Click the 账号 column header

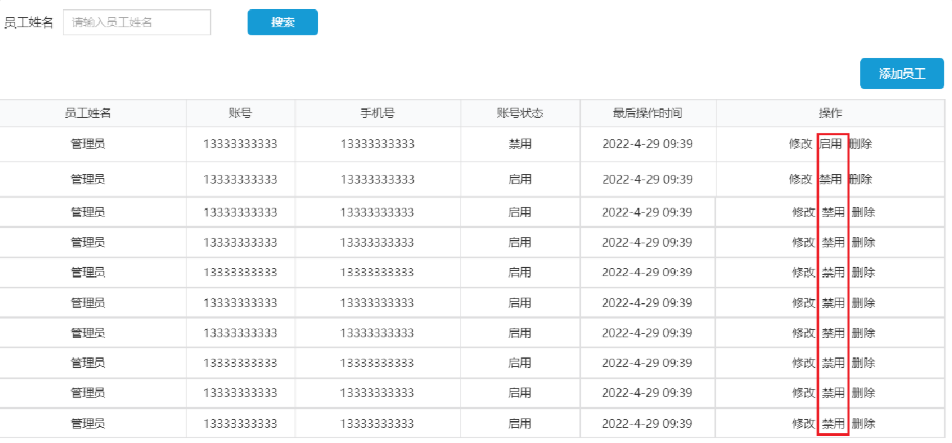click(x=240, y=113)
